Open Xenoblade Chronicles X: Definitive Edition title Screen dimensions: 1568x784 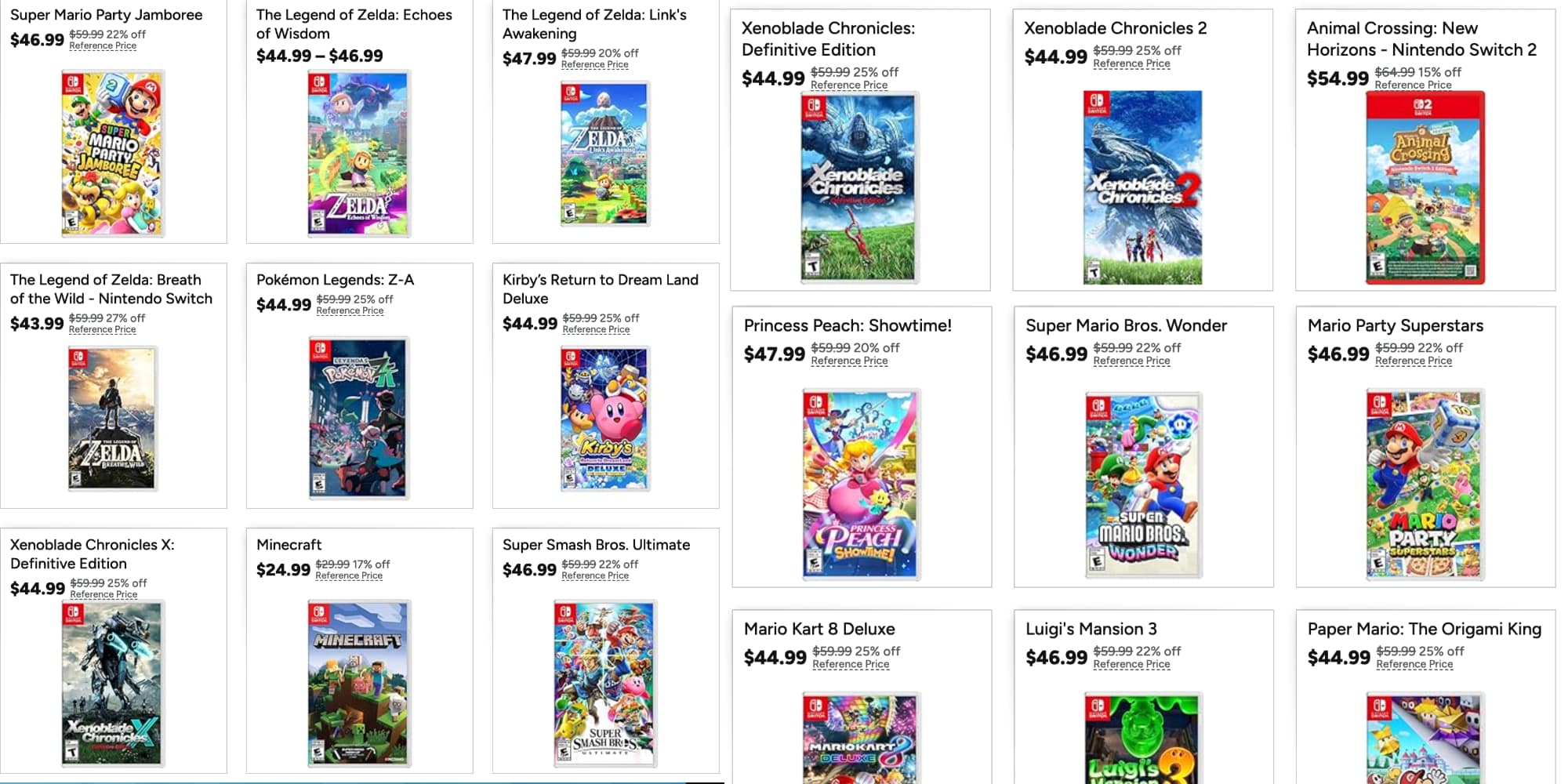tap(92, 554)
